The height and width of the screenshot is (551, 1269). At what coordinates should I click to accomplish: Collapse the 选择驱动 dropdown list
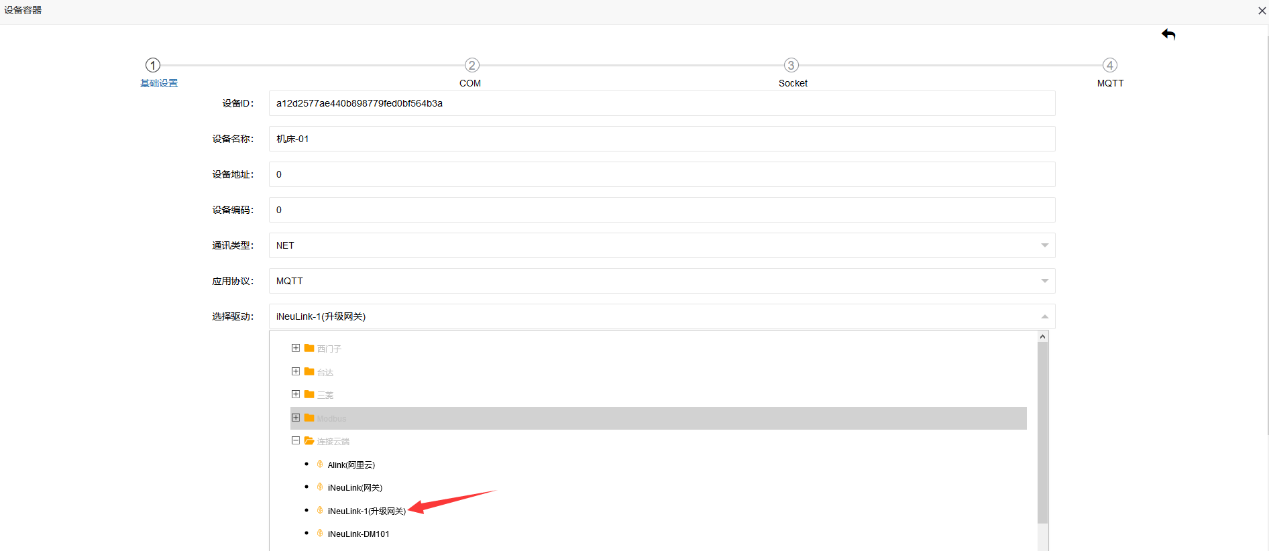[x=1044, y=317]
